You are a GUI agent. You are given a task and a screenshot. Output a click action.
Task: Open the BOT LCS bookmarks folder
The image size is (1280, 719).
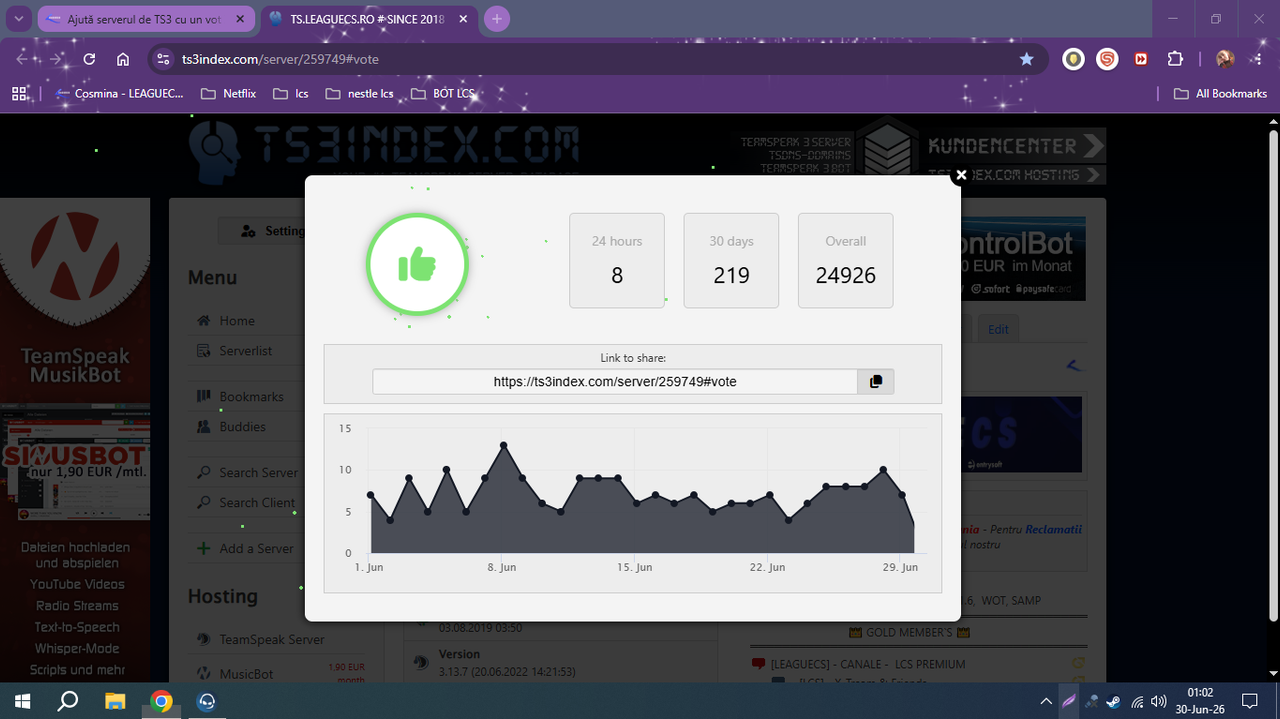[443, 93]
